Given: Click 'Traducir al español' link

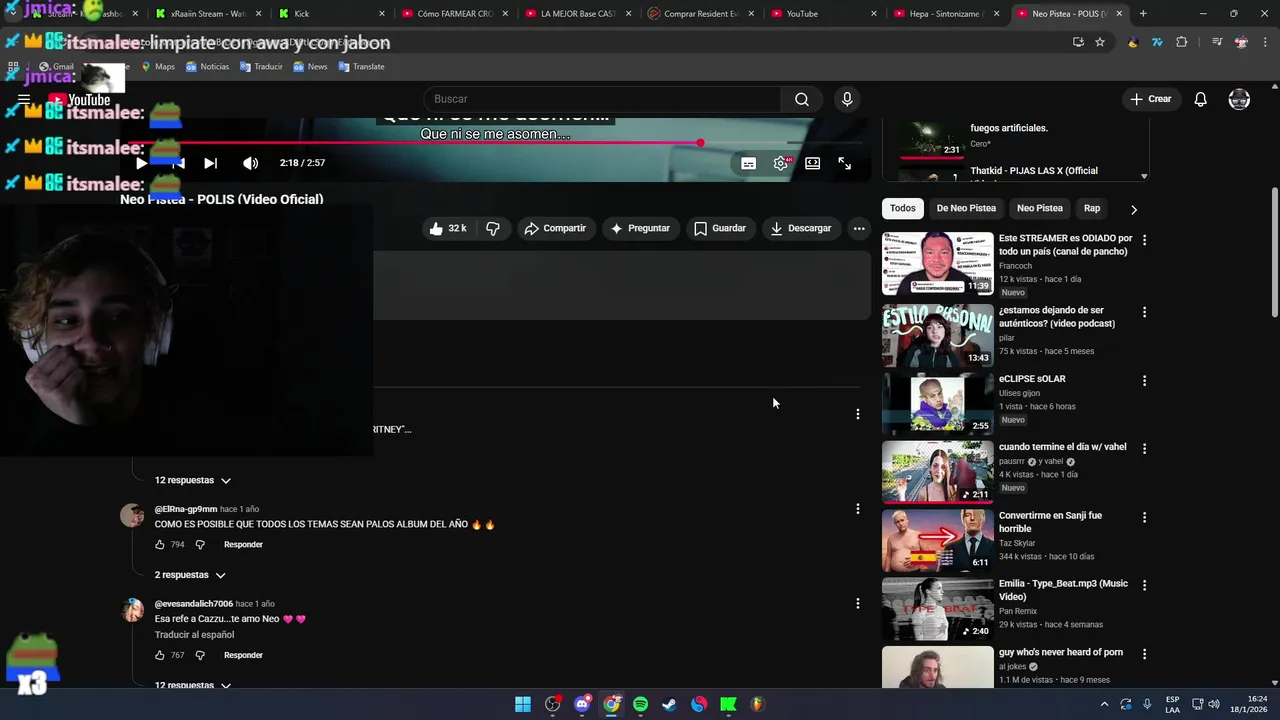Looking at the screenshot, I should (194, 635).
